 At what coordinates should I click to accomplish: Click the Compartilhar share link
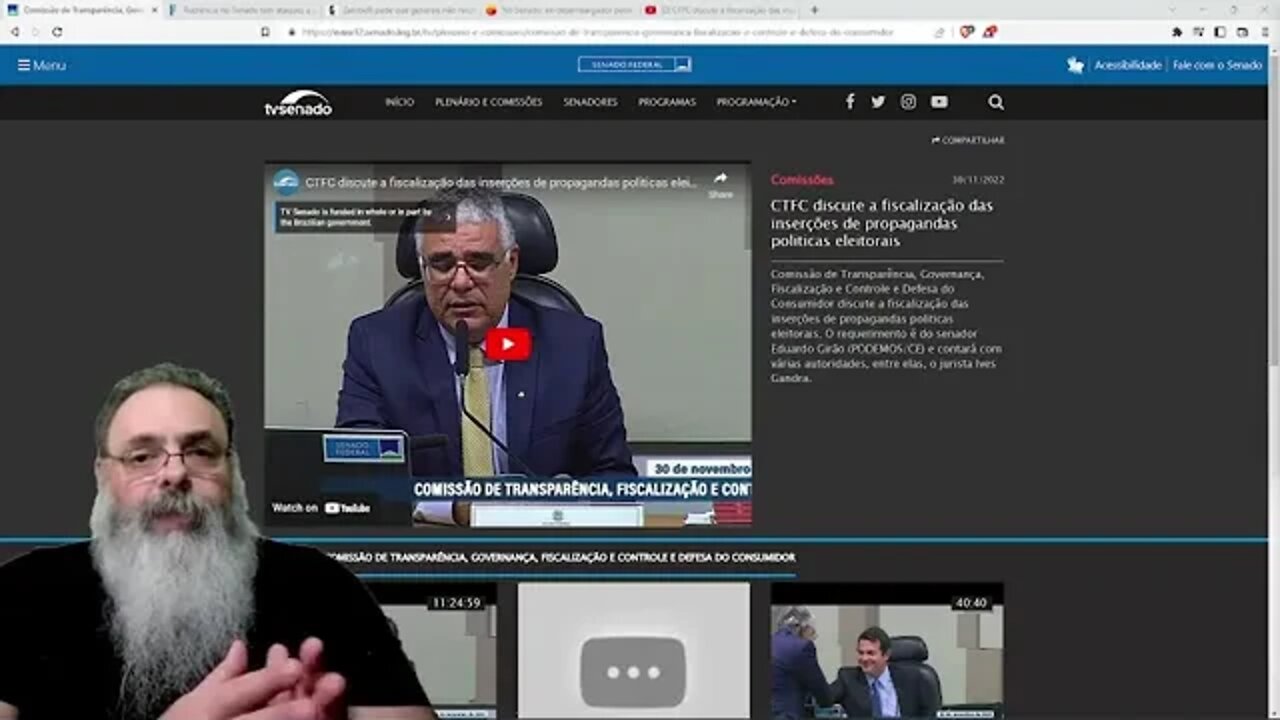[968, 140]
